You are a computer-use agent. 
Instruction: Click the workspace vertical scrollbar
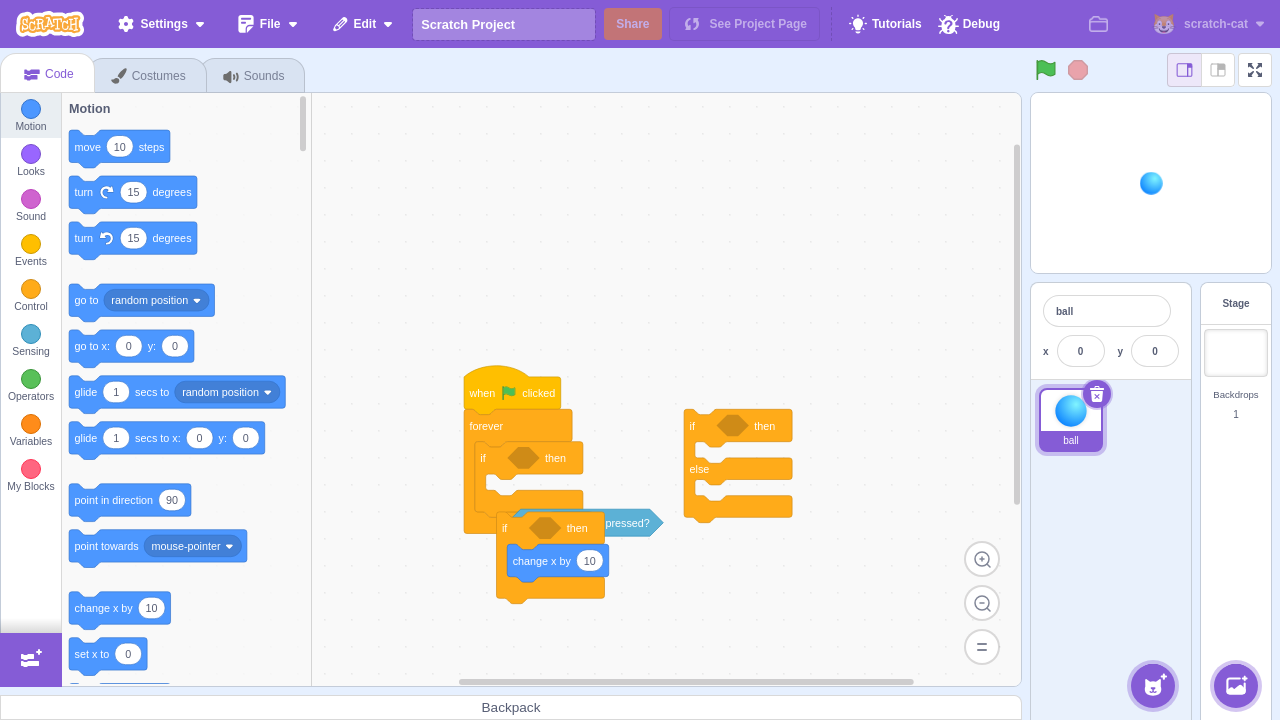point(1017,324)
